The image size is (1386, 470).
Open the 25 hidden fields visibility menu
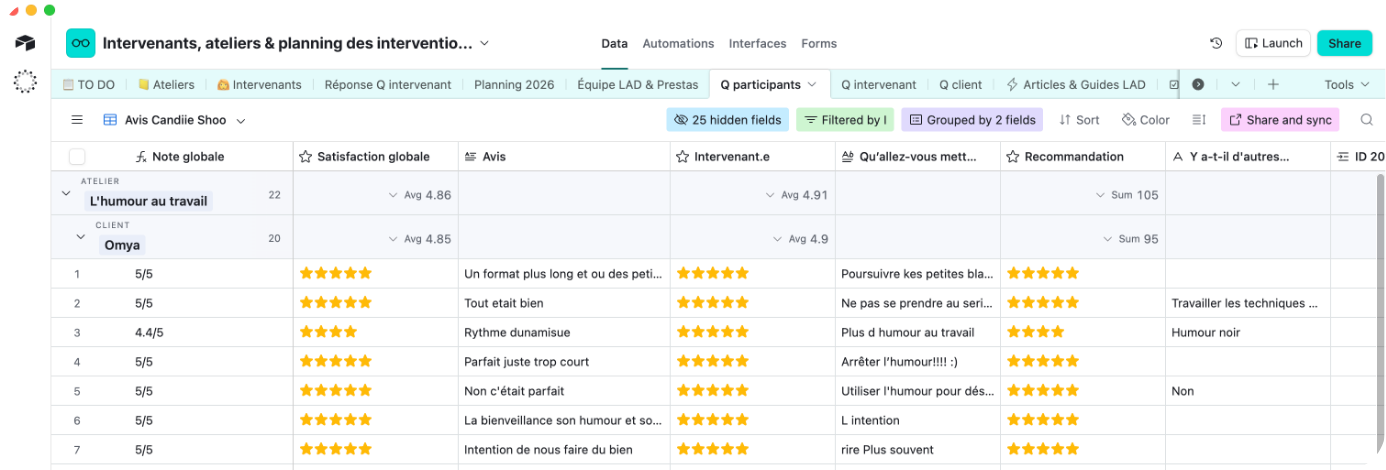727,120
